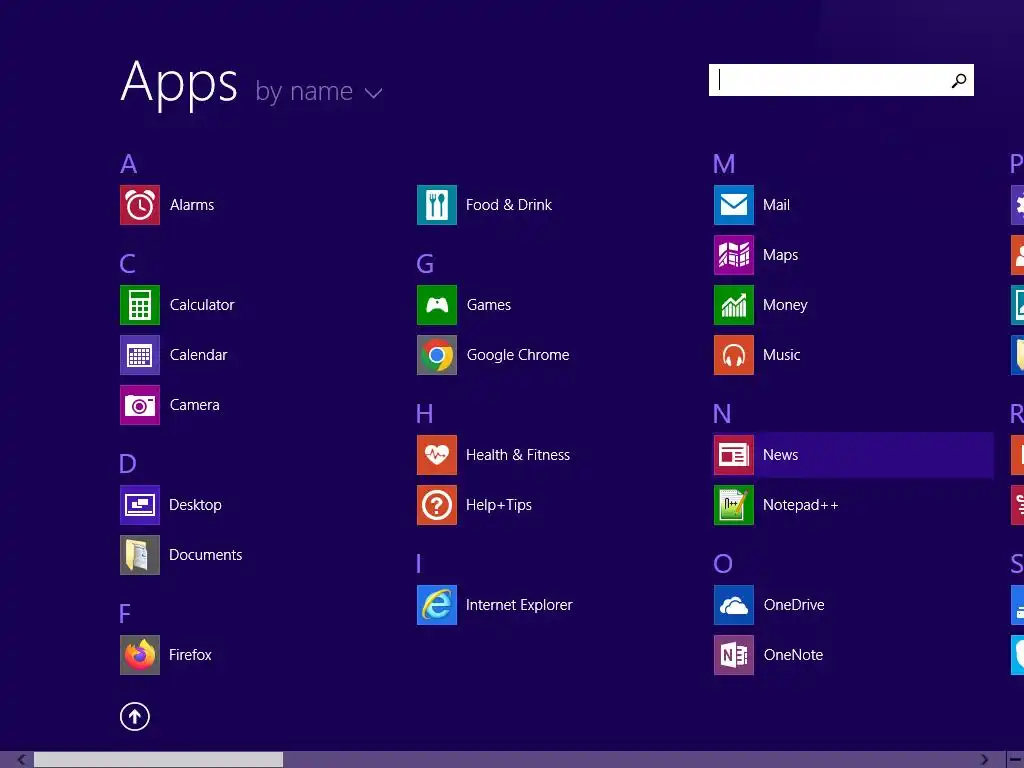Open Google Chrome icon
The height and width of the screenshot is (768, 1024).
click(x=437, y=355)
